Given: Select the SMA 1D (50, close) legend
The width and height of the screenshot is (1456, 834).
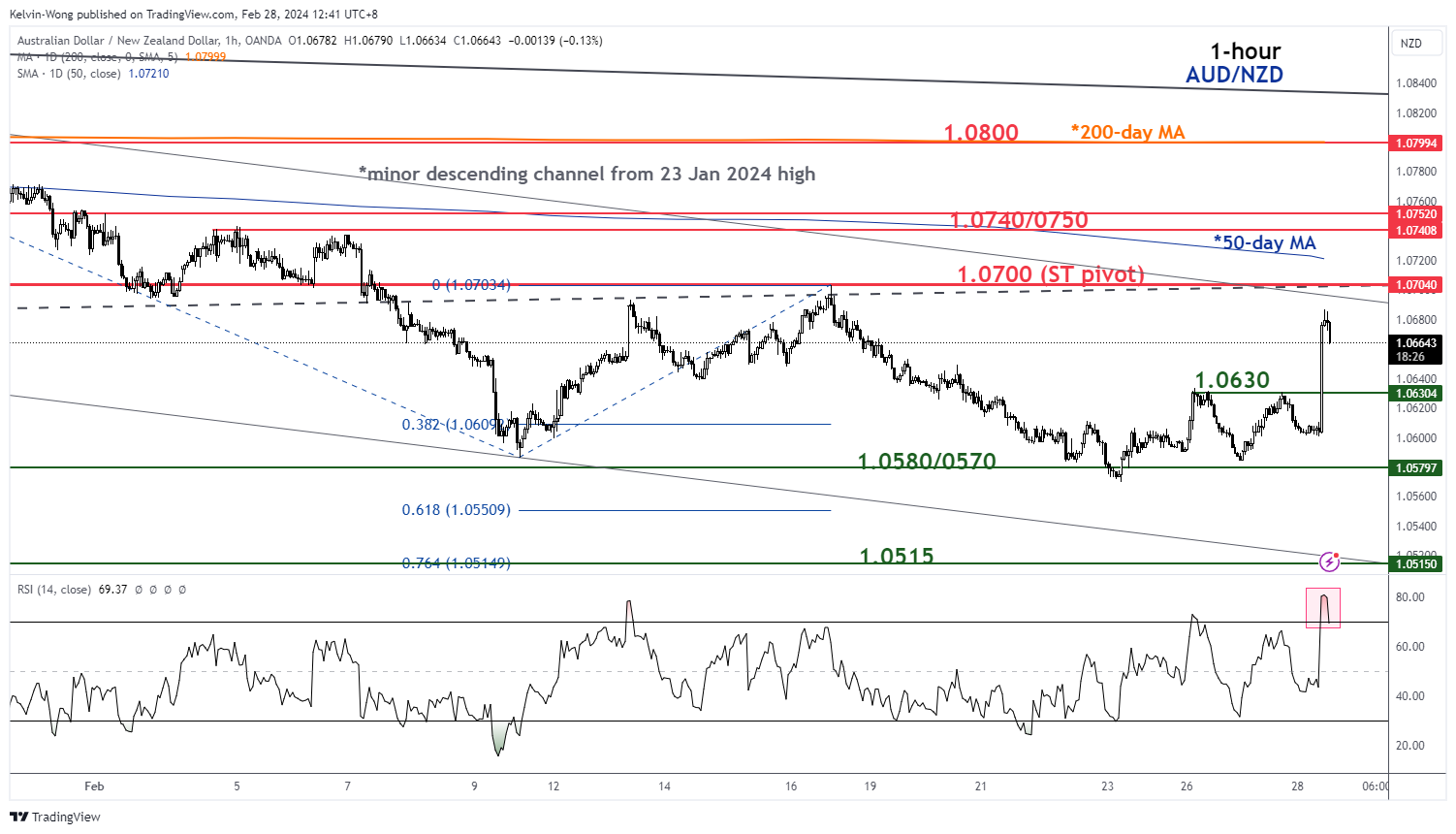Looking at the screenshot, I should point(93,74).
